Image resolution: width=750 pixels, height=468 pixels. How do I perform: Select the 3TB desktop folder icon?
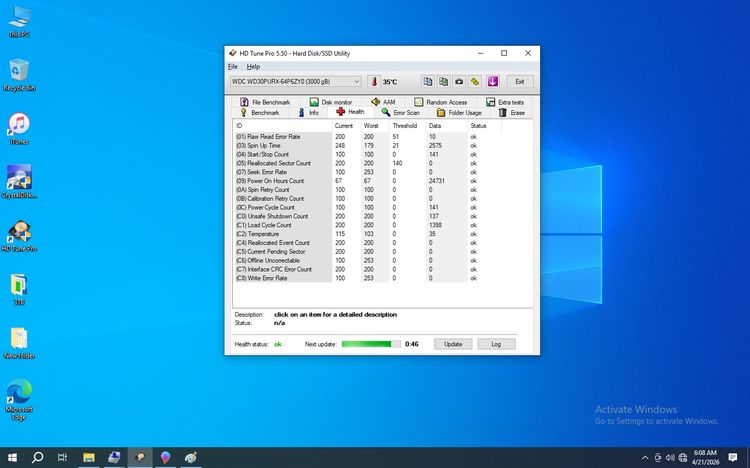click(19, 290)
